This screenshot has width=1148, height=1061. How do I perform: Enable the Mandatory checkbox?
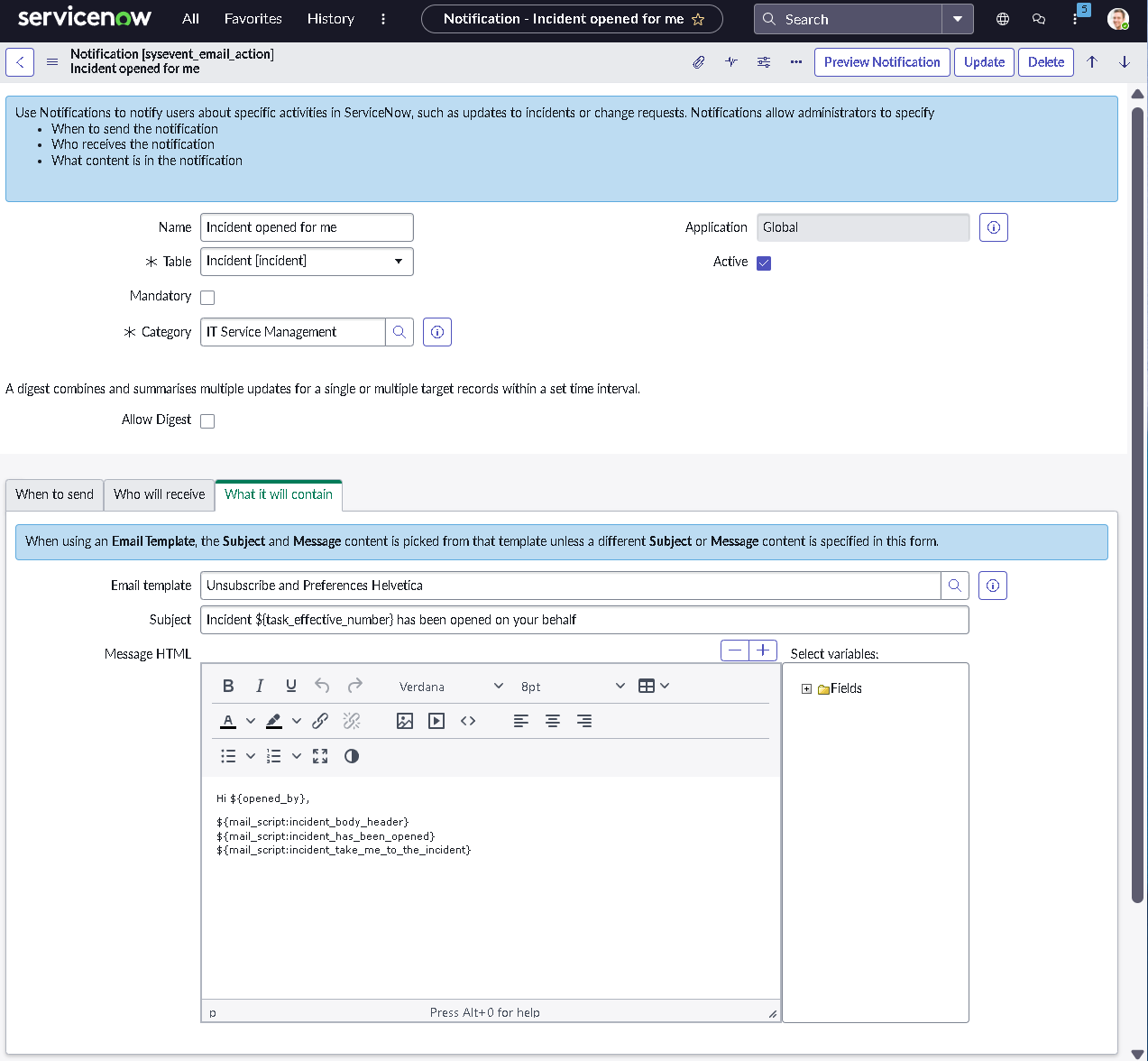tap(207, 296)
